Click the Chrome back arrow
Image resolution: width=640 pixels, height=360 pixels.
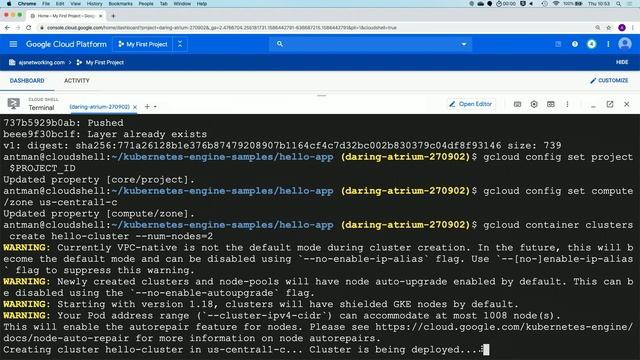pyautogui.click(x=7, y=27)
